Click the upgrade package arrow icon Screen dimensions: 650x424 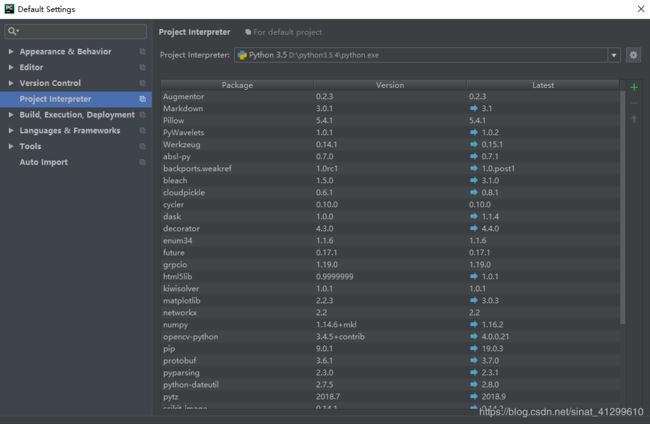pos(634,119)
